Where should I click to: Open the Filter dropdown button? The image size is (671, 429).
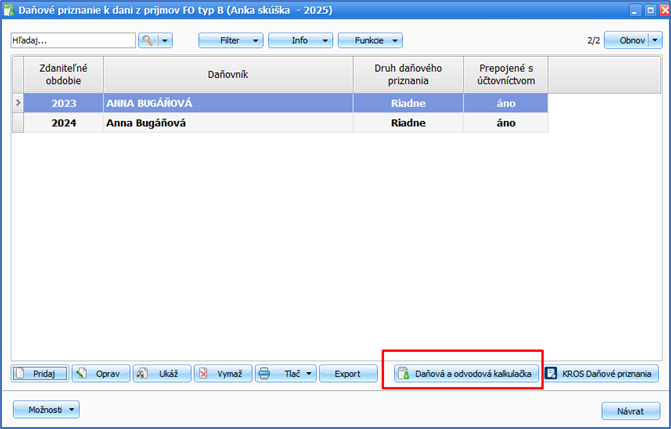tap(231, 40)
